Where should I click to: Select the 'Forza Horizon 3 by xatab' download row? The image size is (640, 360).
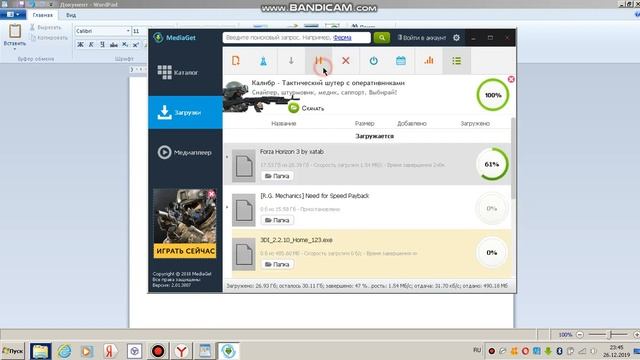pos(367,164)
